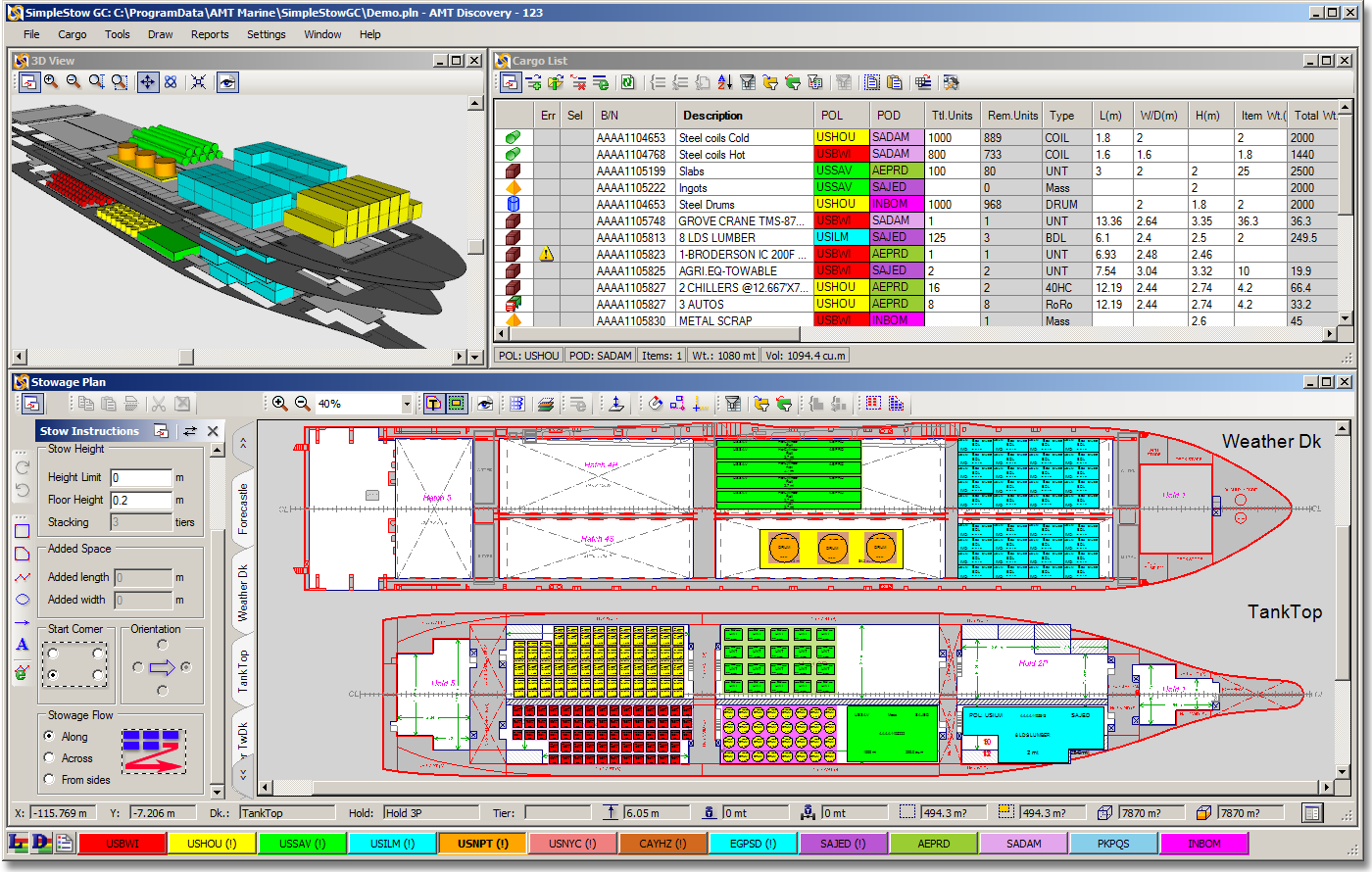This screenshot has height=872, width=1372.
Task: Select the rectangle draw tool
Action: 23,531
